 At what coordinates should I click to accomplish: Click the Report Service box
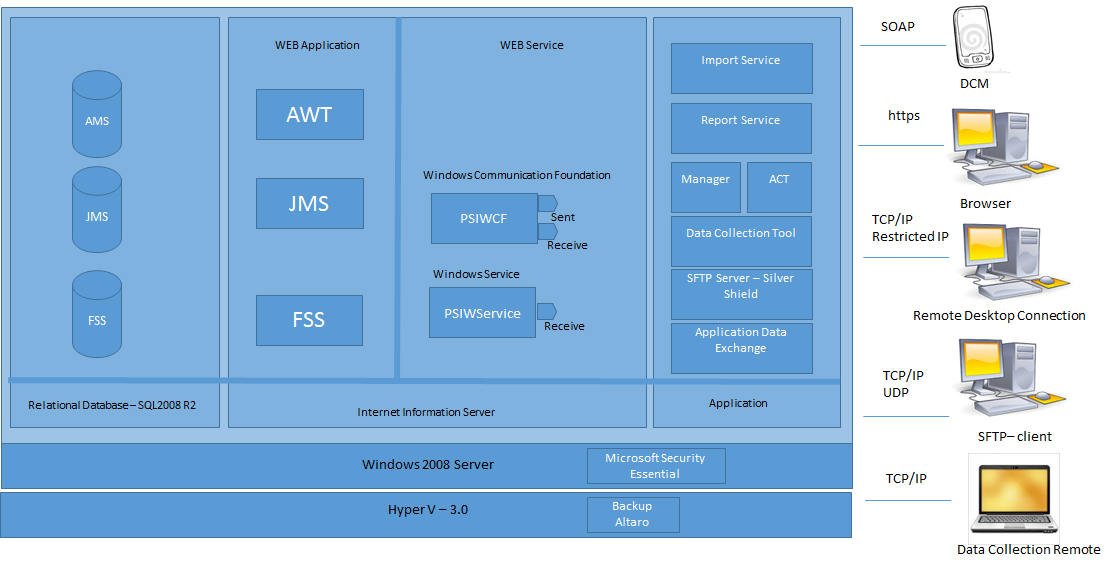point(741,128)
